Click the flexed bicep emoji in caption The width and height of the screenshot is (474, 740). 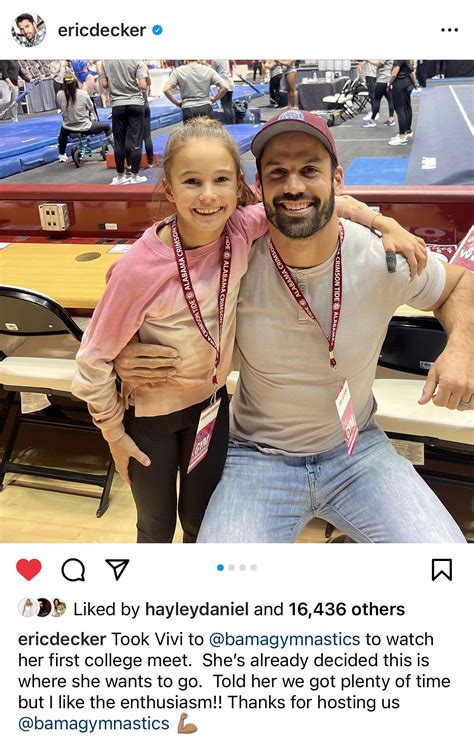click(186, 723)
